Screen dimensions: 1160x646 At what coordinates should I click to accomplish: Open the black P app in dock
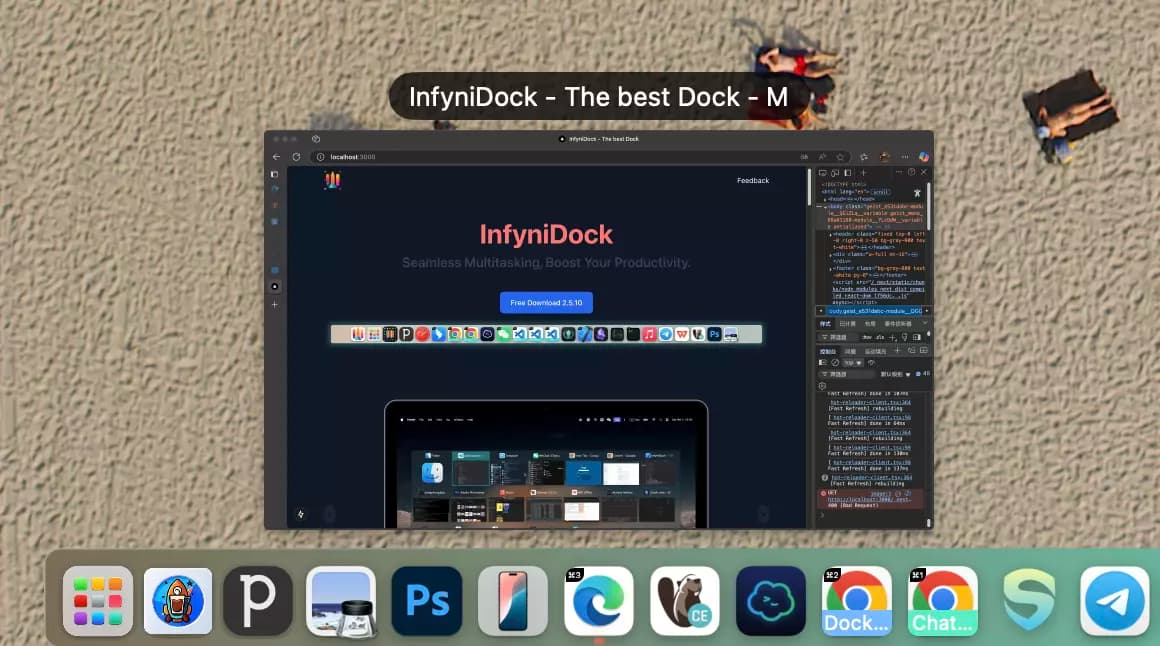[257, 601]
